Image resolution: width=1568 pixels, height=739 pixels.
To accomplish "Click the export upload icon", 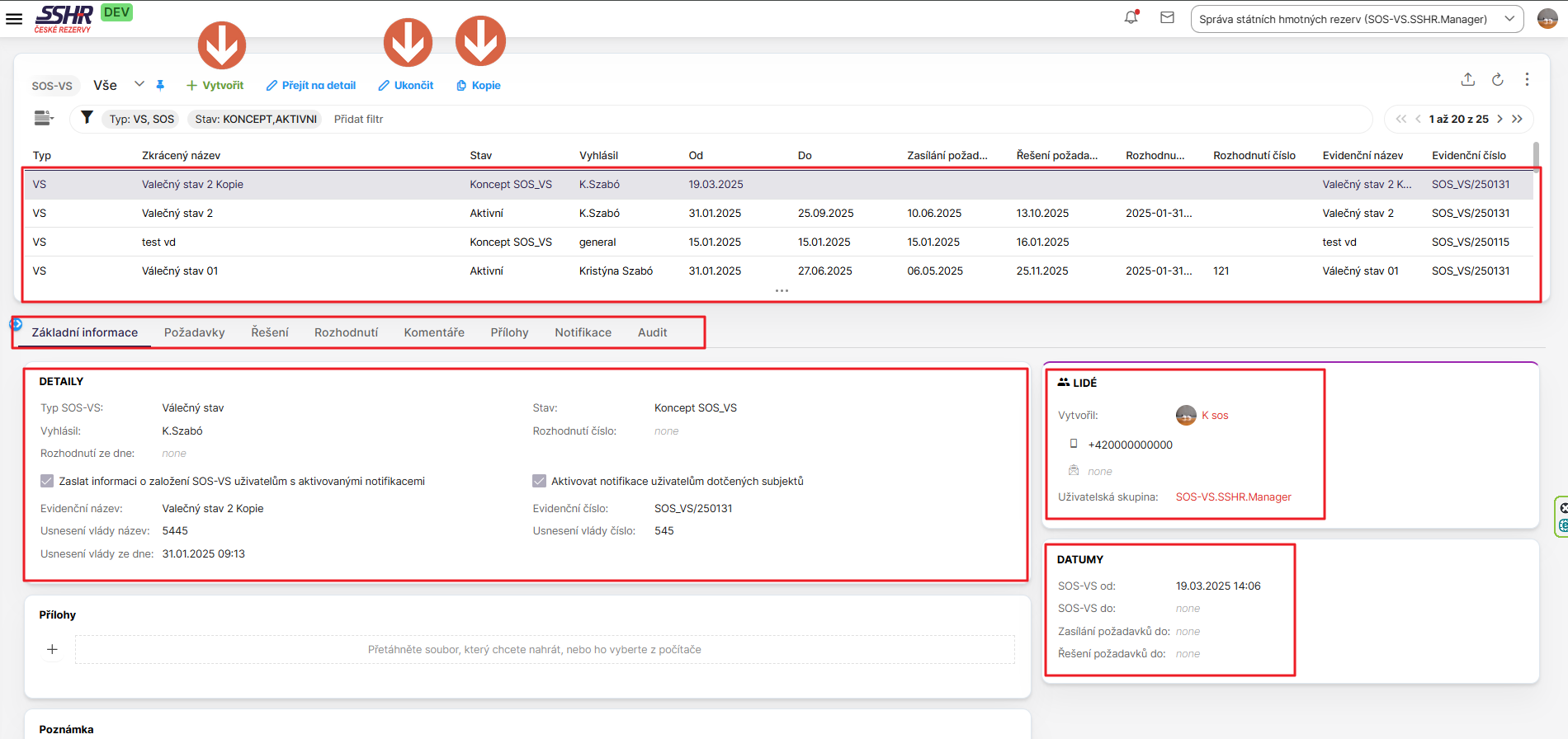I will coord(1467,79).
